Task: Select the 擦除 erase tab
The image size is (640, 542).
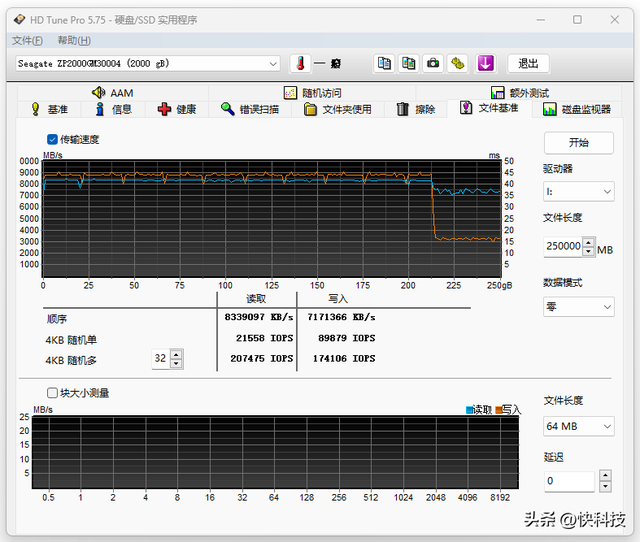Action: coord(416,109)
